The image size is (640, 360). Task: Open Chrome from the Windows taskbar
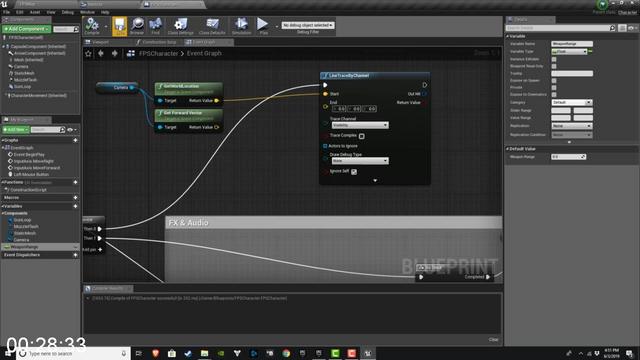(286, 353)
